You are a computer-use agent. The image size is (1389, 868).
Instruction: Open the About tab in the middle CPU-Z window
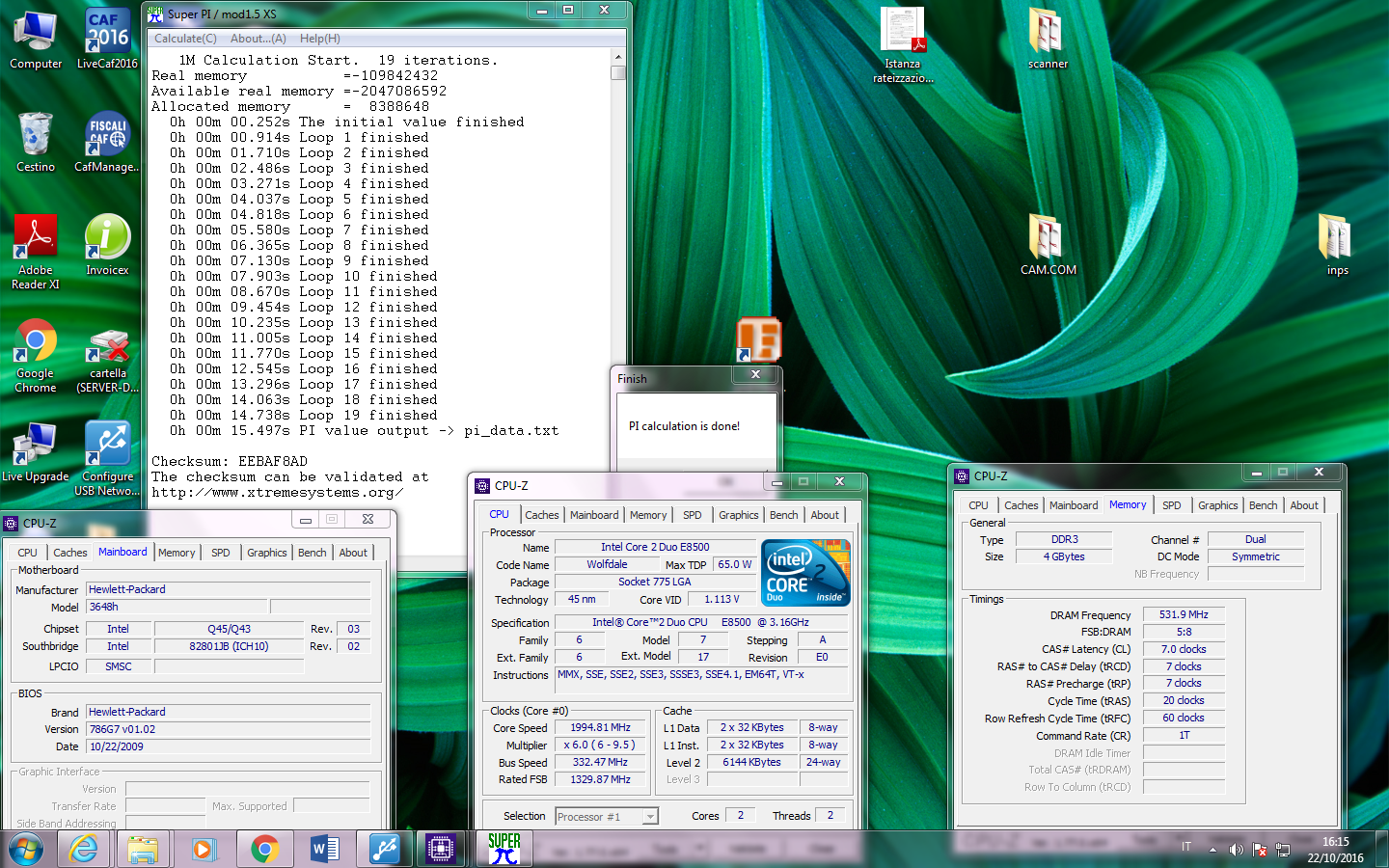(x=825, y=515)
